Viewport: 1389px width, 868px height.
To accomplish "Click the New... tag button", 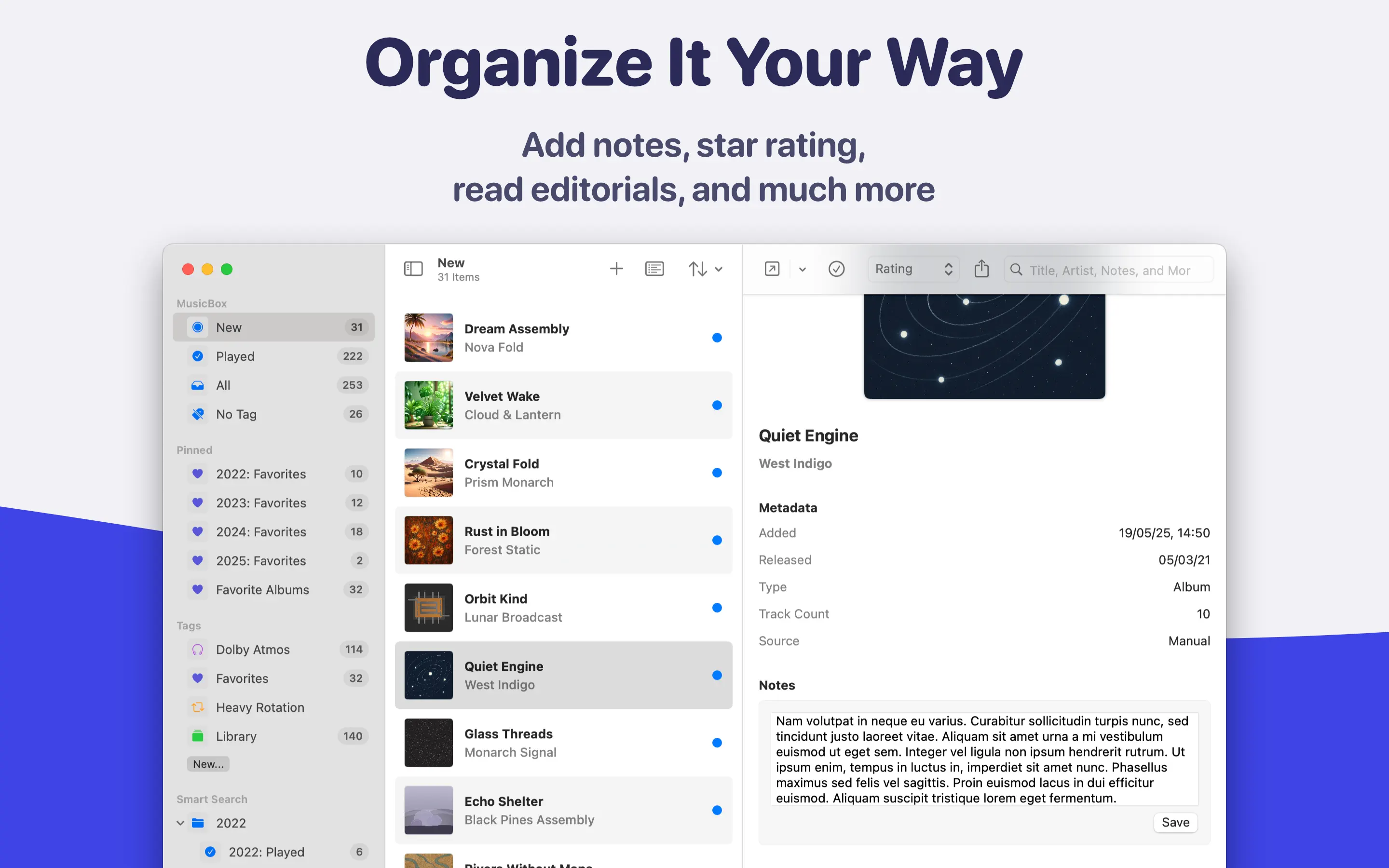I will coord(208,764).
